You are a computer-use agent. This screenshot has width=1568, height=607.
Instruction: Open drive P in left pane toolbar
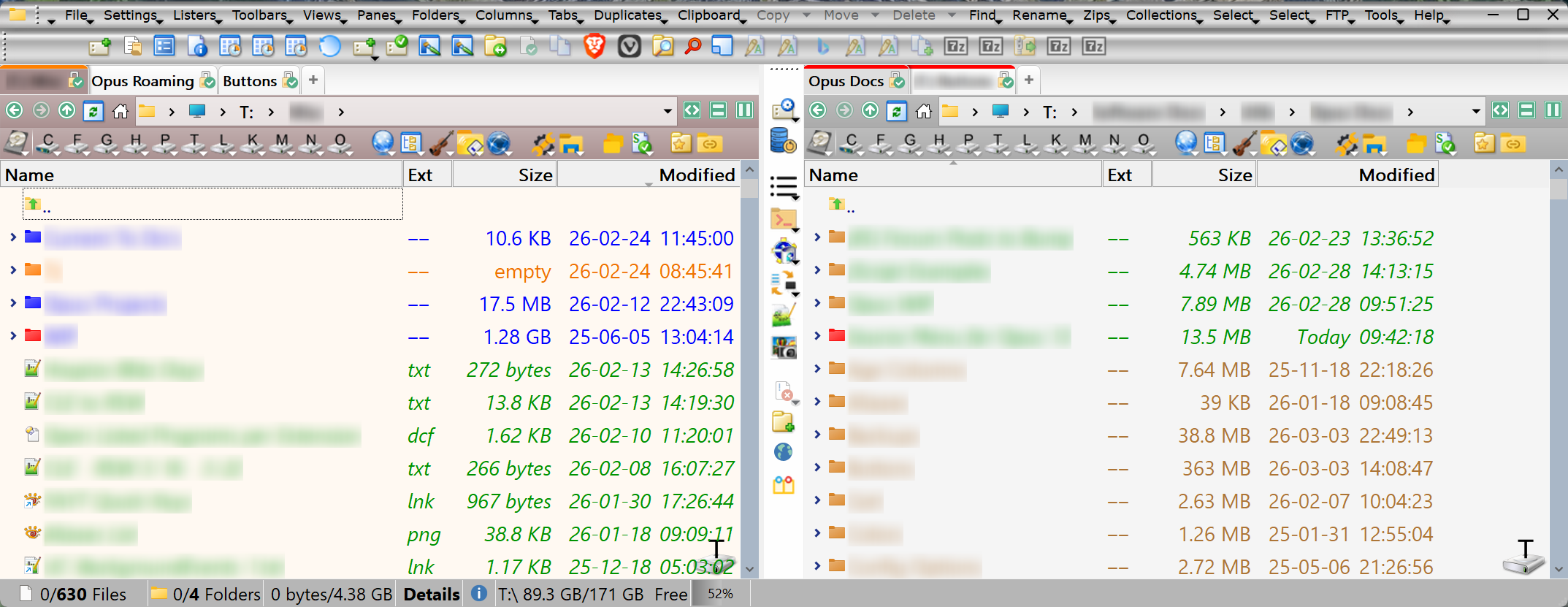[x=164, y=143]
